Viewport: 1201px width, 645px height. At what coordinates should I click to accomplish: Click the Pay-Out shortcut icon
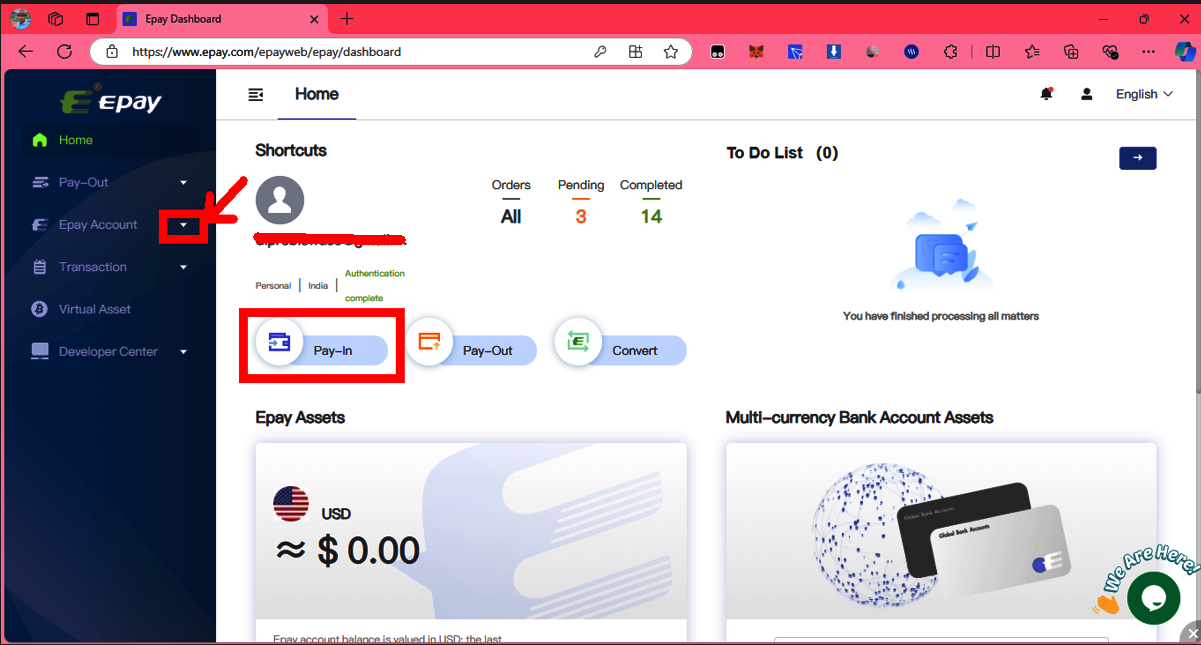429,342
